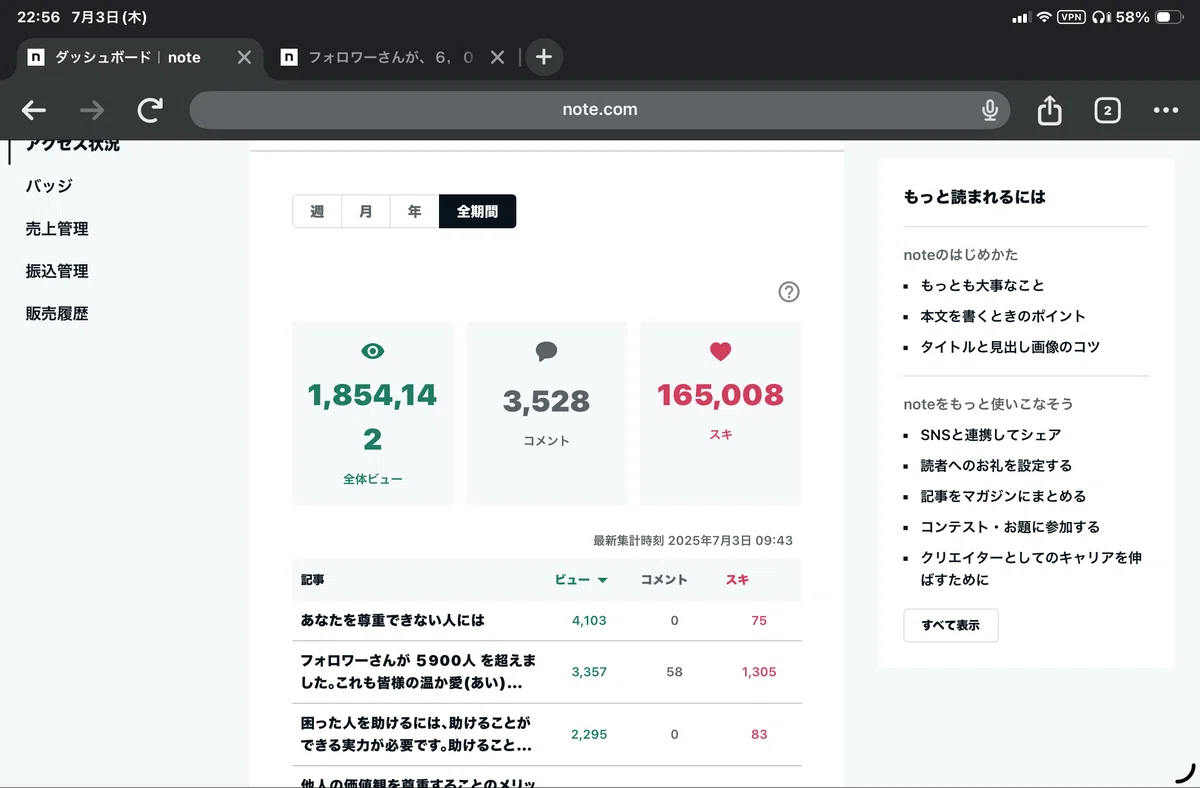Open クリエイターとしてのキャリア link
The height and width of the screenshot is (788, 1200).
click(x=1031, y=568)
